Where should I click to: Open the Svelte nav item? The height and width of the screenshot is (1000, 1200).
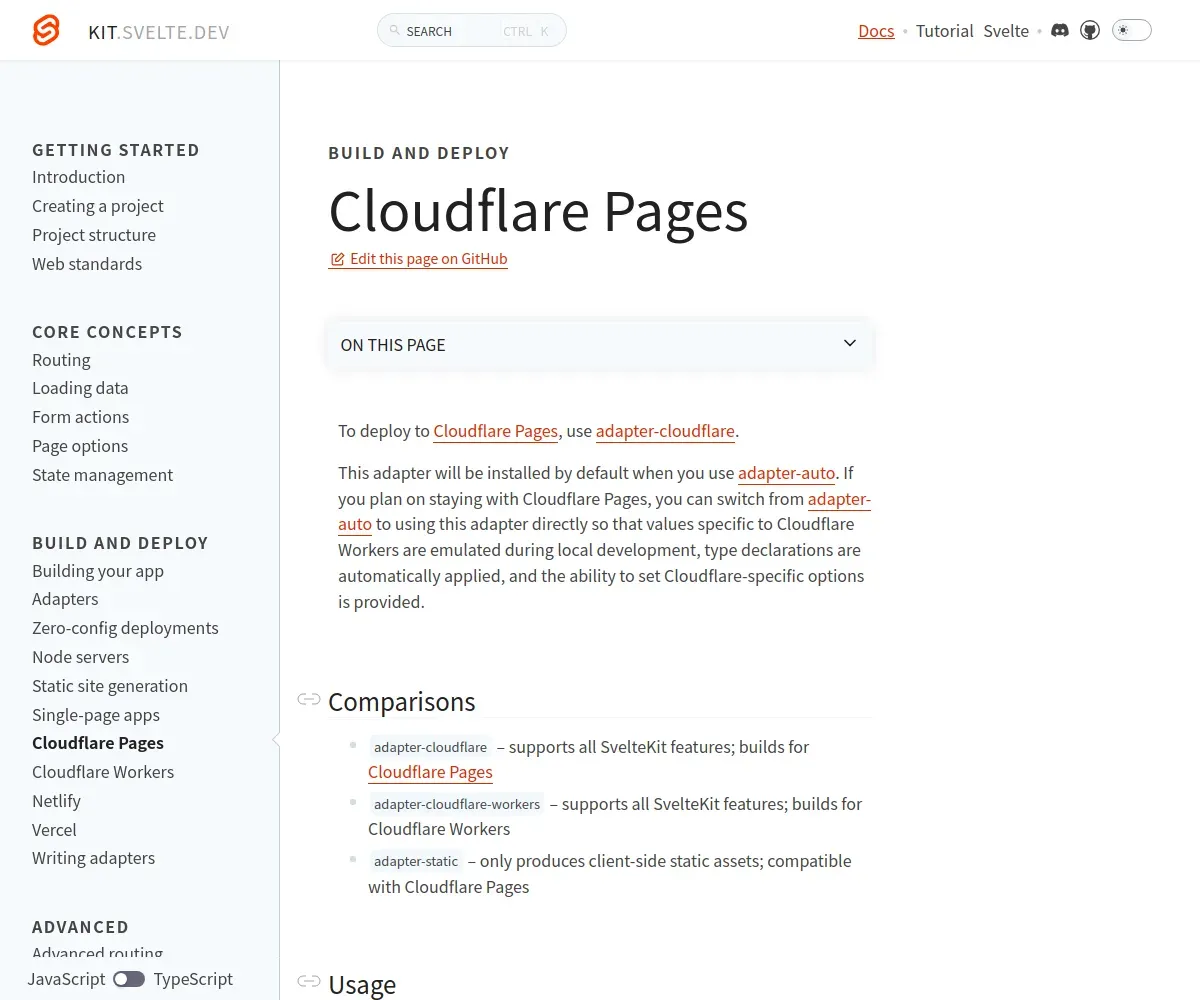(x=1006, y=31)
